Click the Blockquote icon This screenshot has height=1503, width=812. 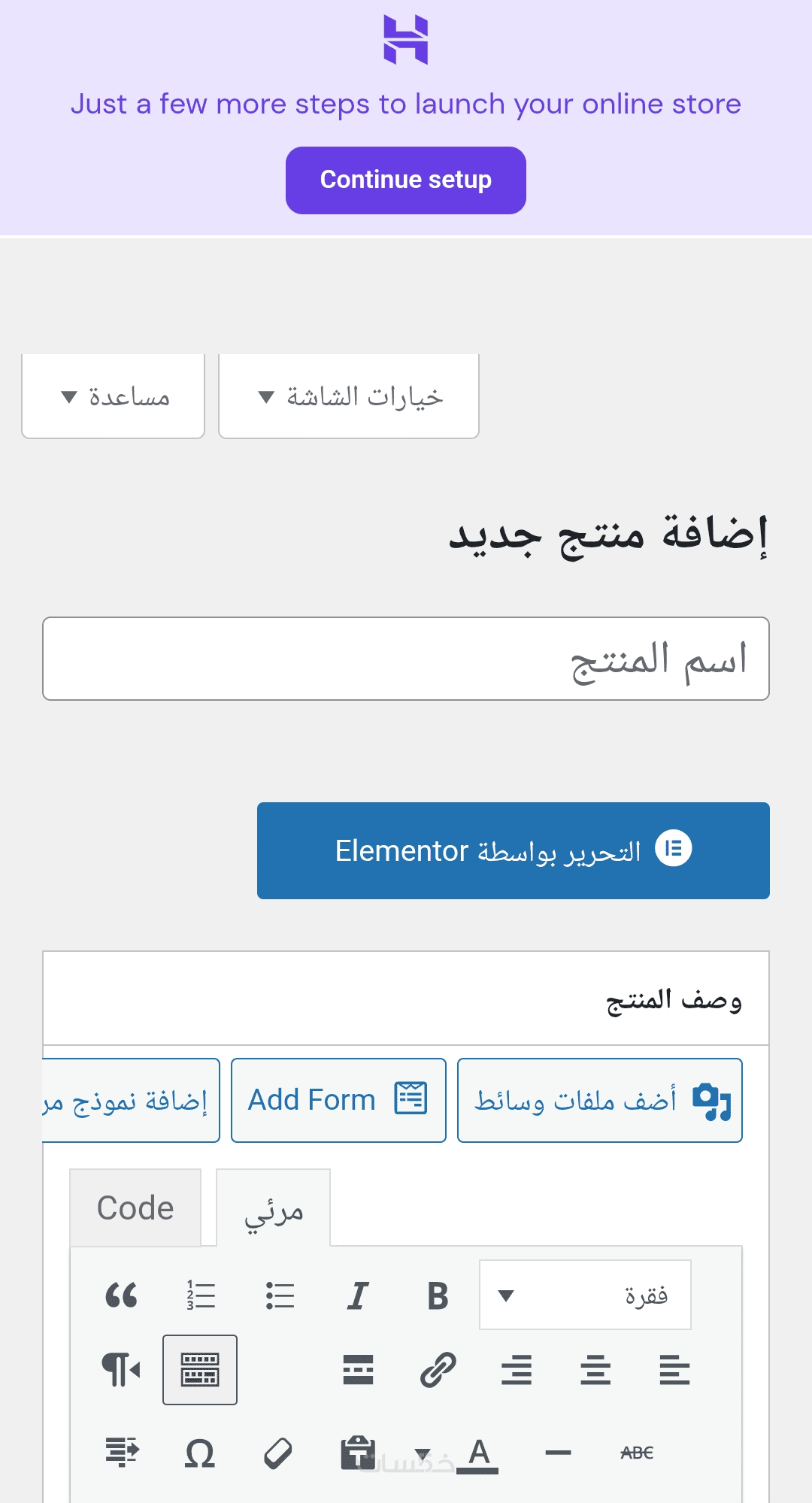coord(121,1295)
